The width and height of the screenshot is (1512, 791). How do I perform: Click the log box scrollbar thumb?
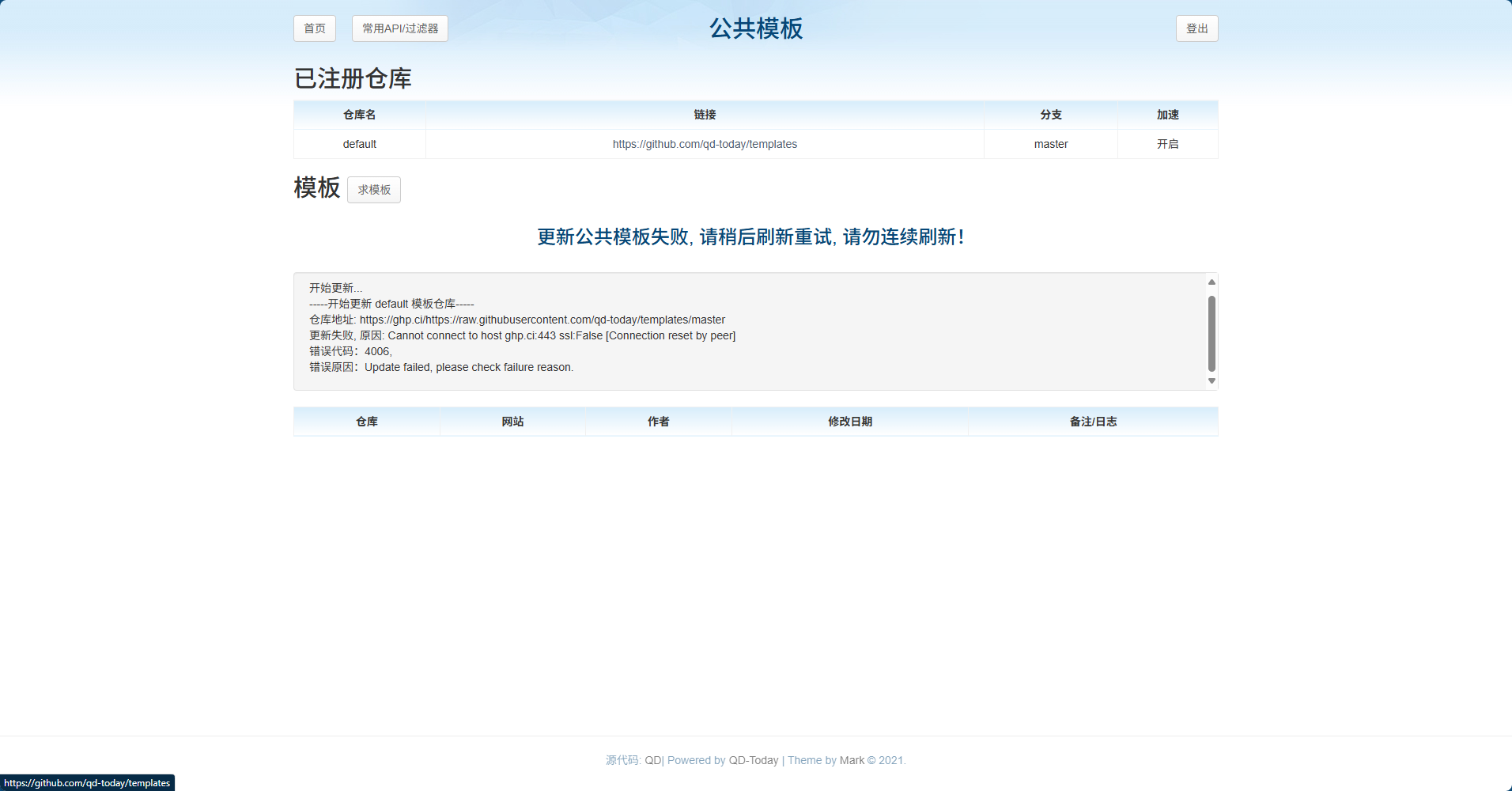1211,333
